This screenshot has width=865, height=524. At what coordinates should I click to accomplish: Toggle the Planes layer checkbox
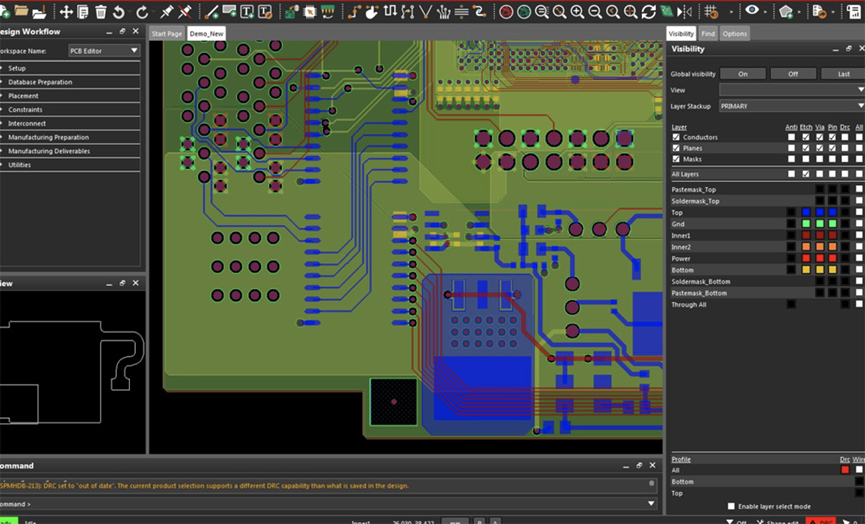point(676,148)
